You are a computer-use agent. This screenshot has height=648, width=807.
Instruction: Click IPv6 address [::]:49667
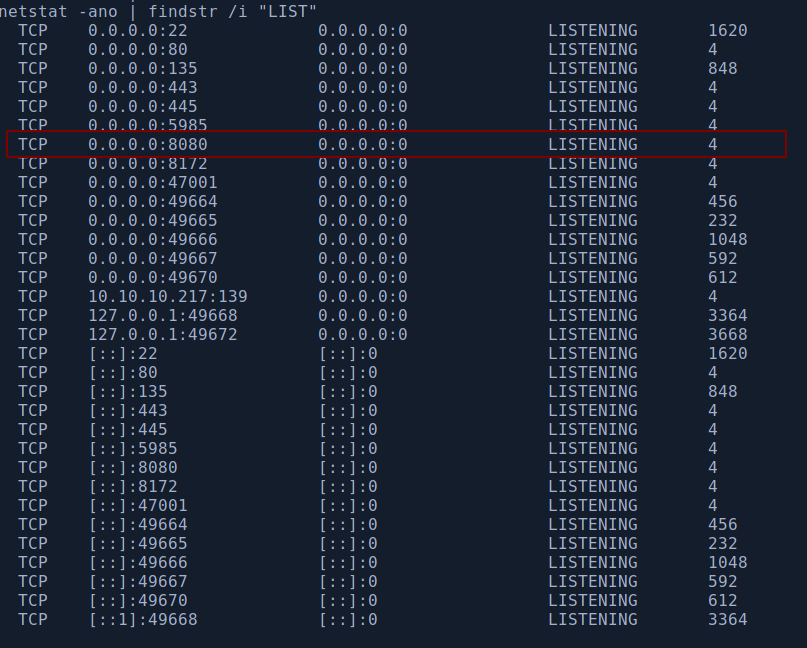click(x=138, y=582)
